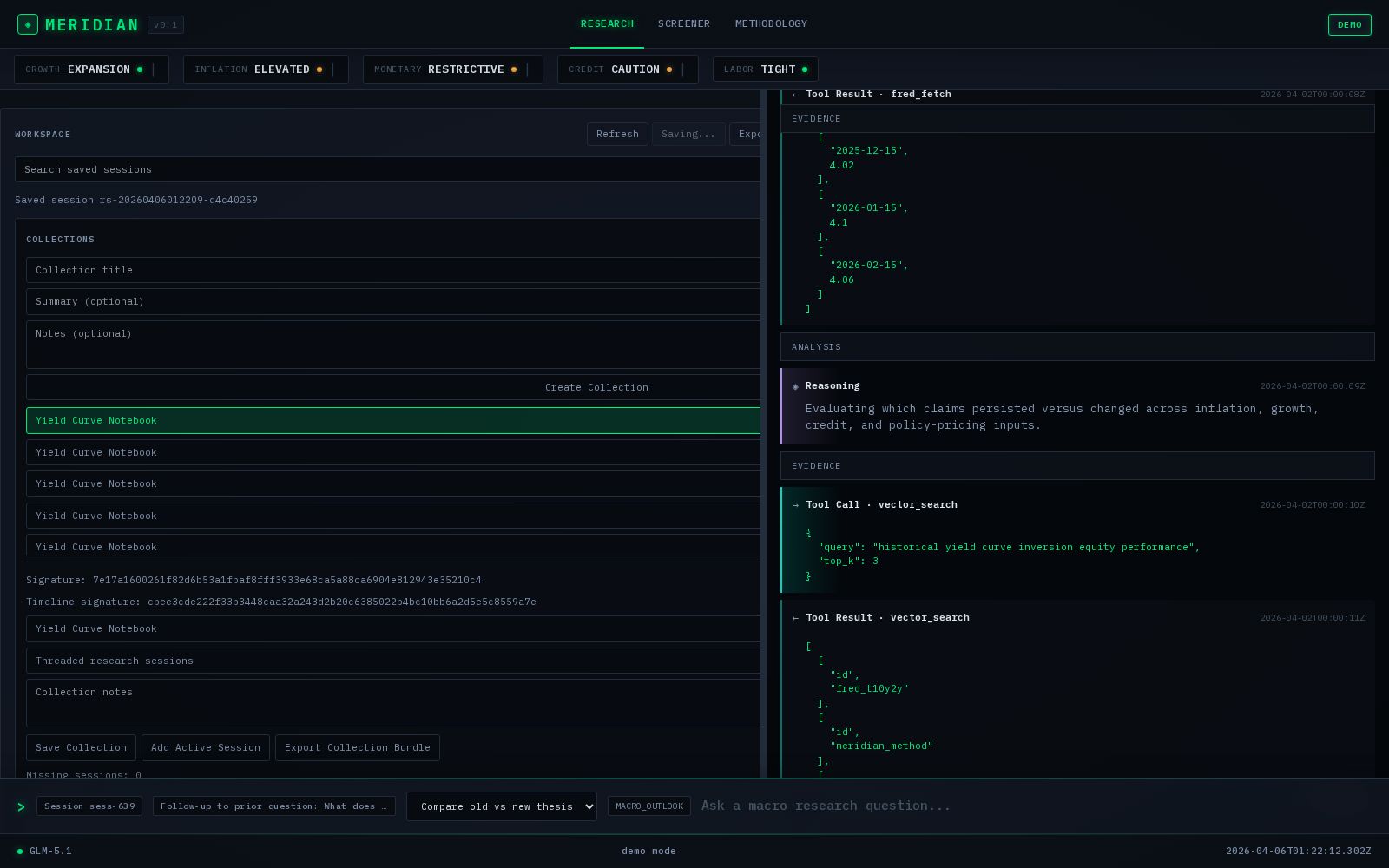Click the demo mode status text
The height and width of the screenshot is (868, 1389).
point(648,852)
